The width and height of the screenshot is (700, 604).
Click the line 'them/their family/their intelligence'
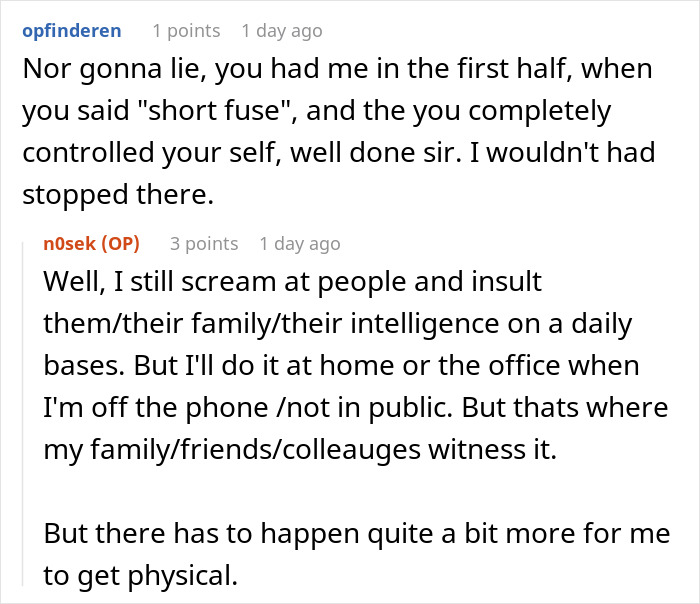[338, 324]
